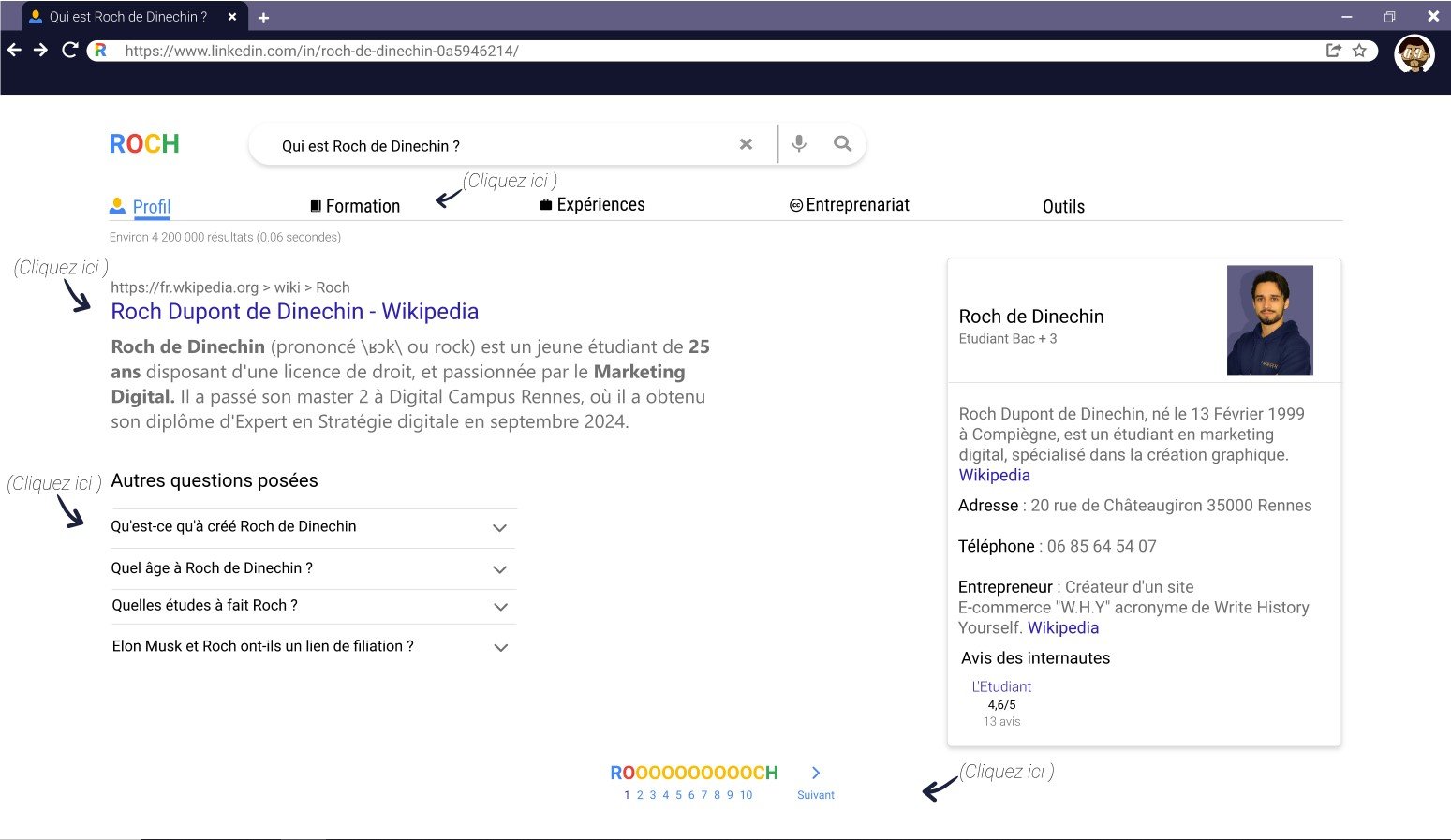This screenshot has height=840, width=1451.
Task: Go to results page 5
Action: point(678,795)
